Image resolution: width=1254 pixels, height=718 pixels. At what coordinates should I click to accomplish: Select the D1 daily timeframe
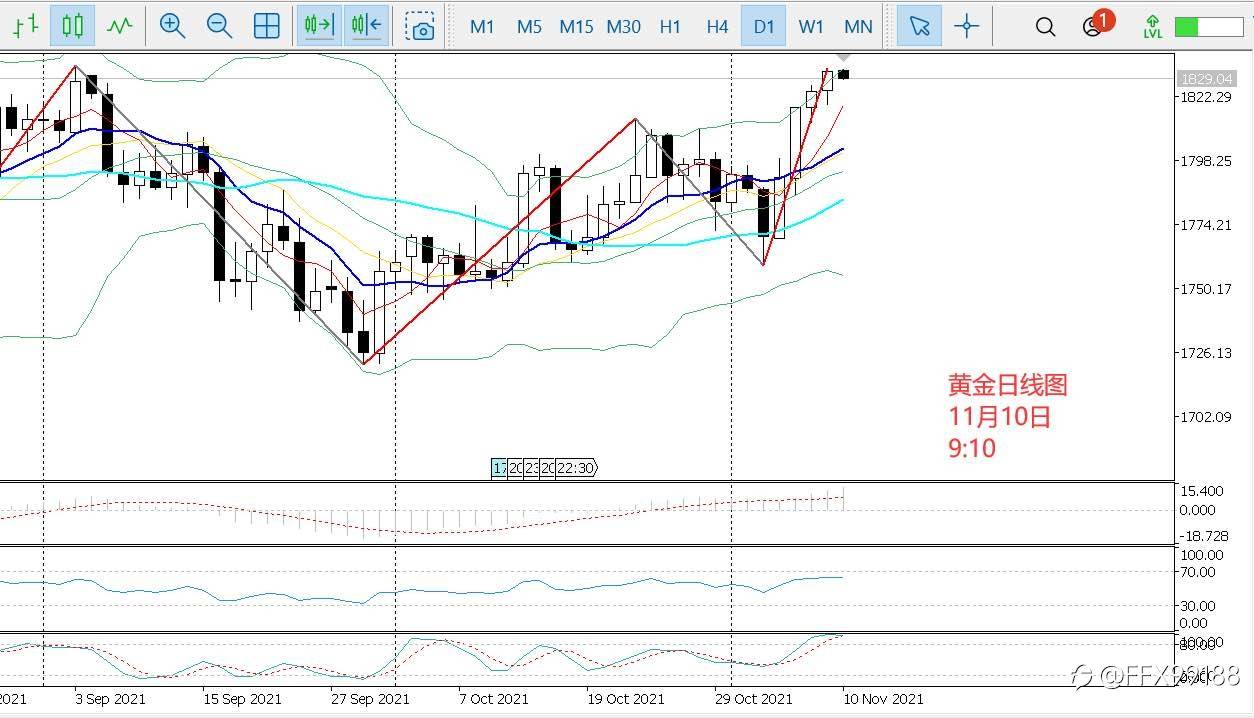point(764,27)
